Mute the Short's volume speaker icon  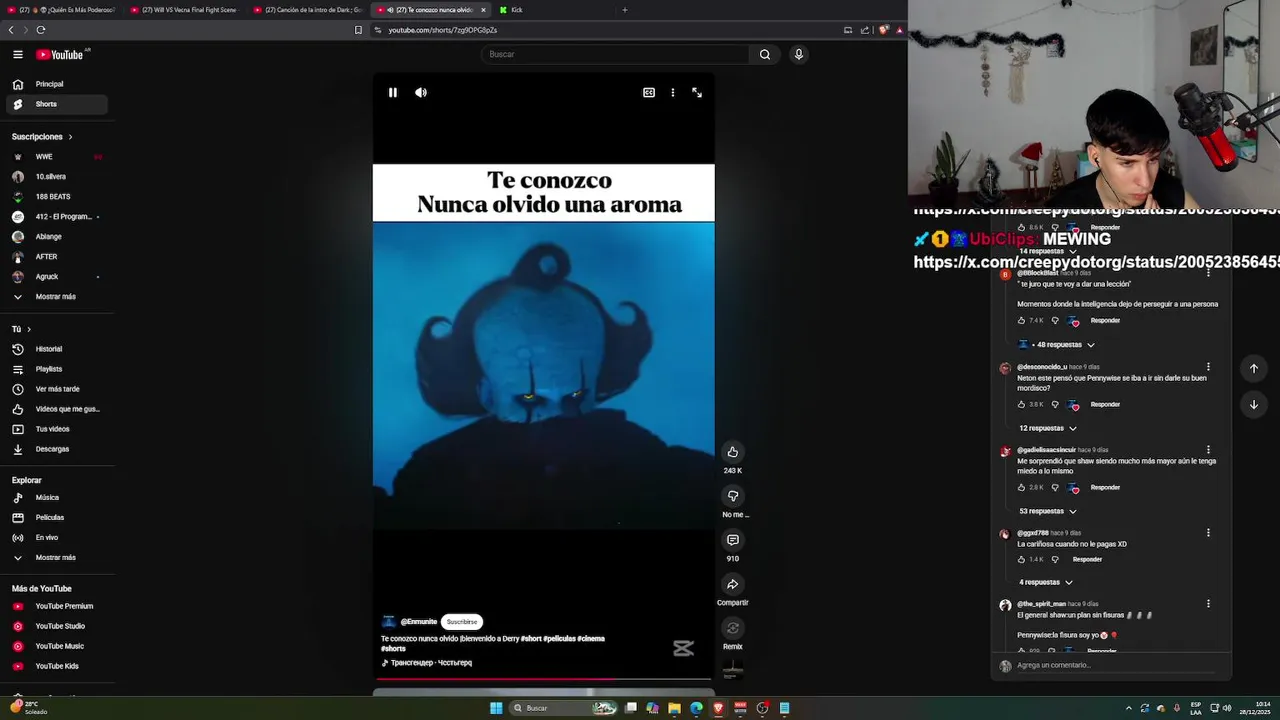(x=421, y=92)
